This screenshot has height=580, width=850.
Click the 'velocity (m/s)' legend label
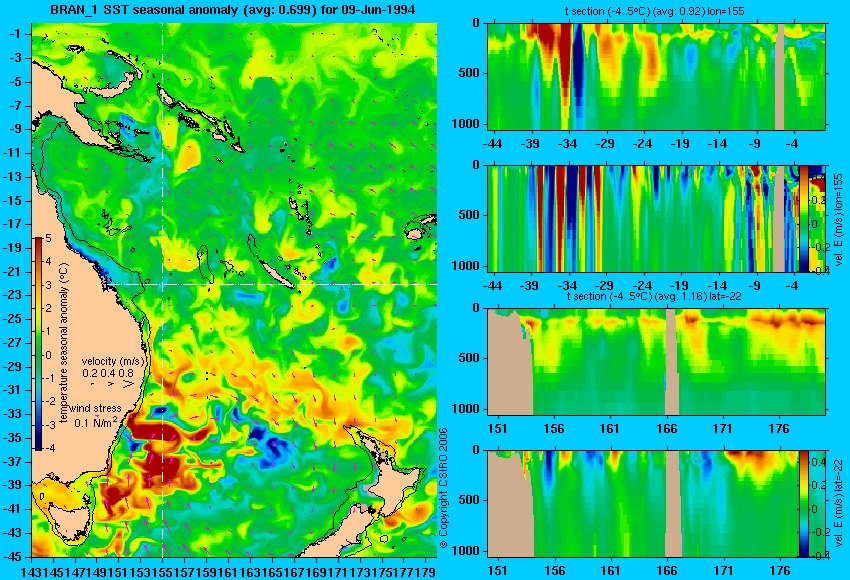click(113, 361)
